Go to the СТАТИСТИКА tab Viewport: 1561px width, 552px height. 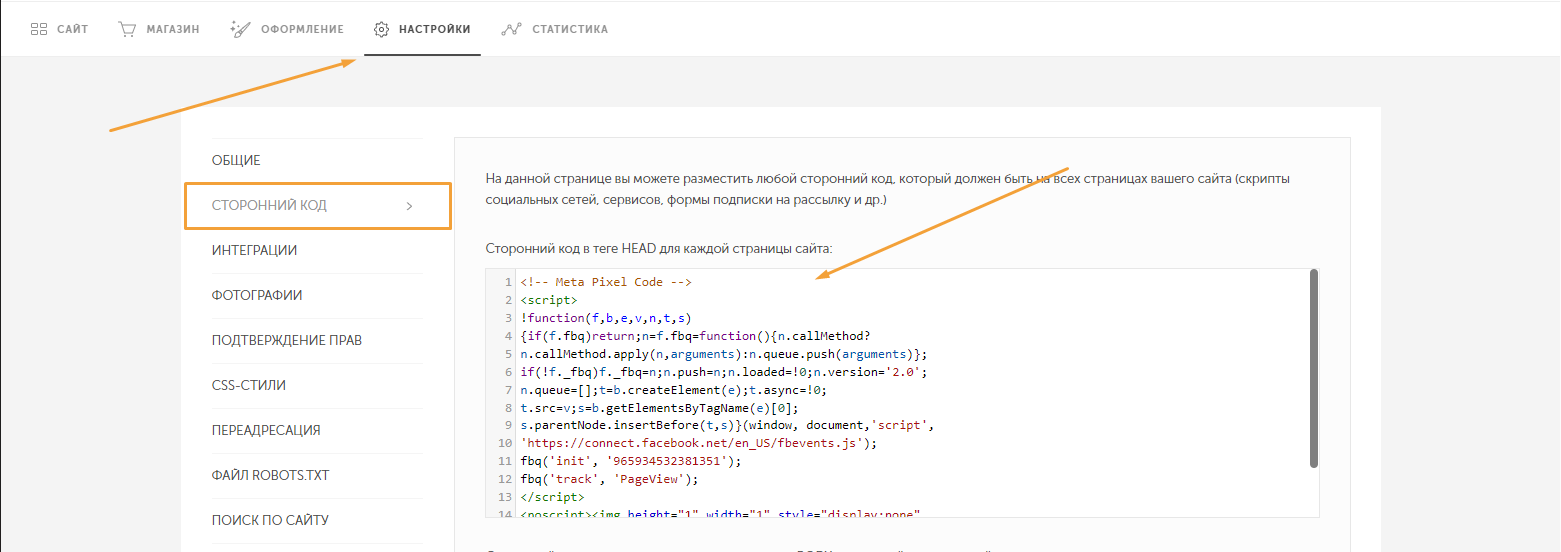pyautogui.click(x=554, y=29)
